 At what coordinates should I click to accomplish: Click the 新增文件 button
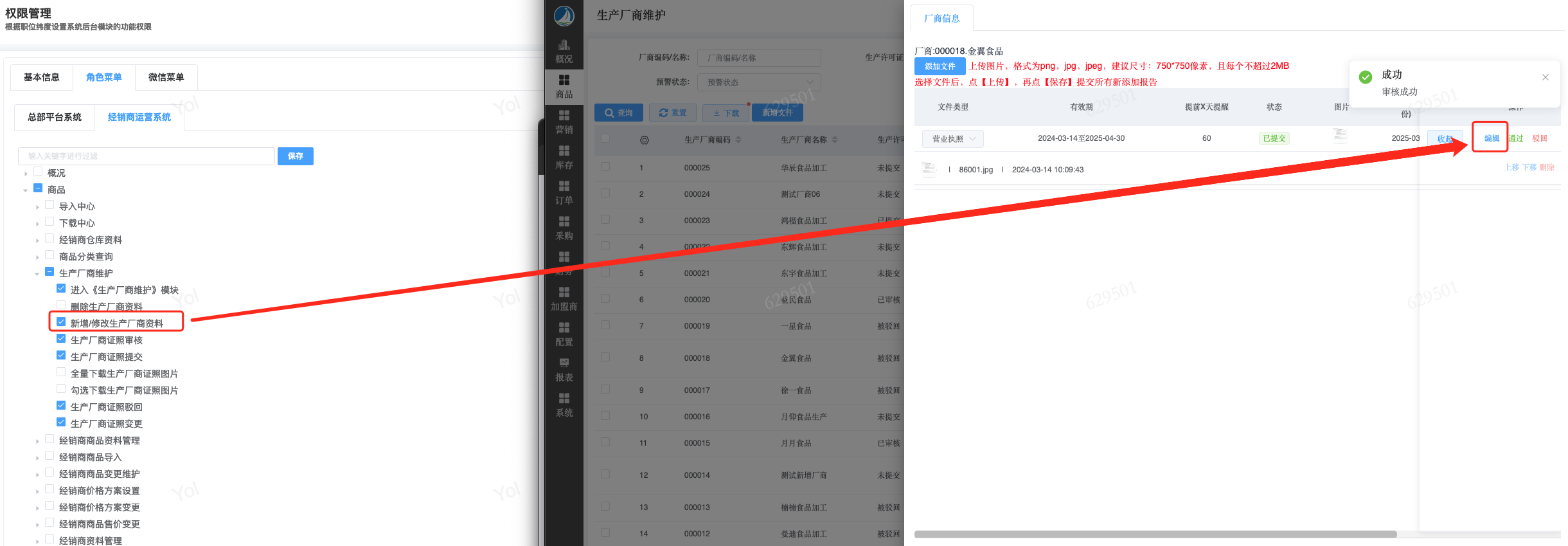(778, 113)
